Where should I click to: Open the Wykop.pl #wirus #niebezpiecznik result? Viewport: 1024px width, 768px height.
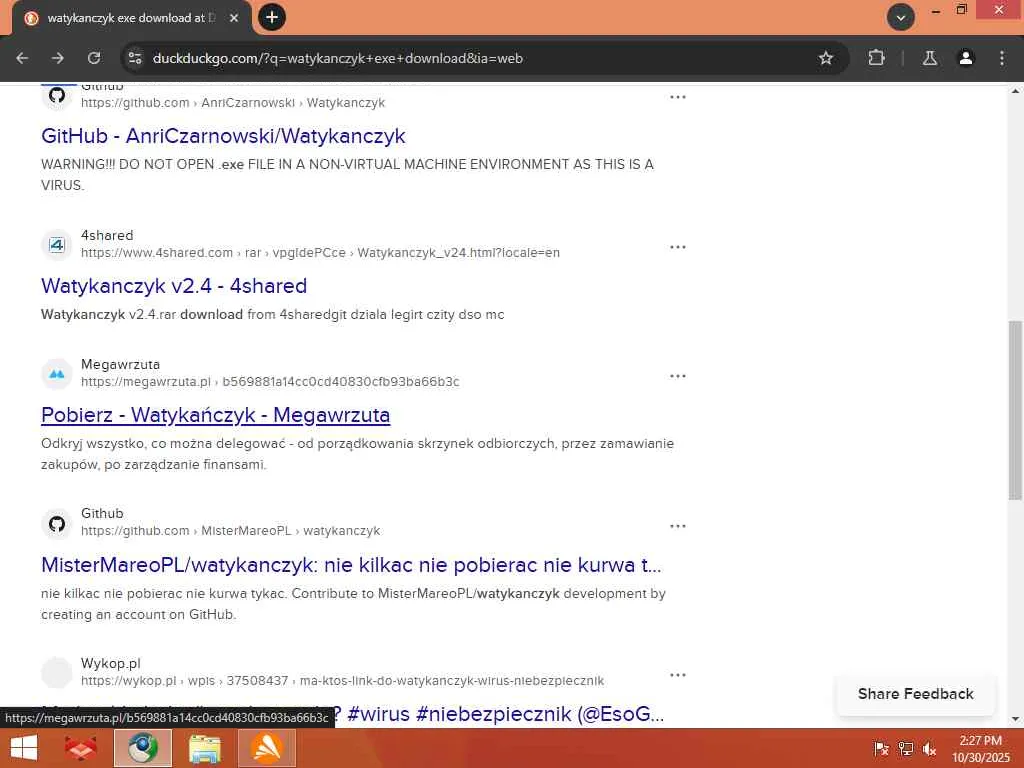click(x=506, y=714)
